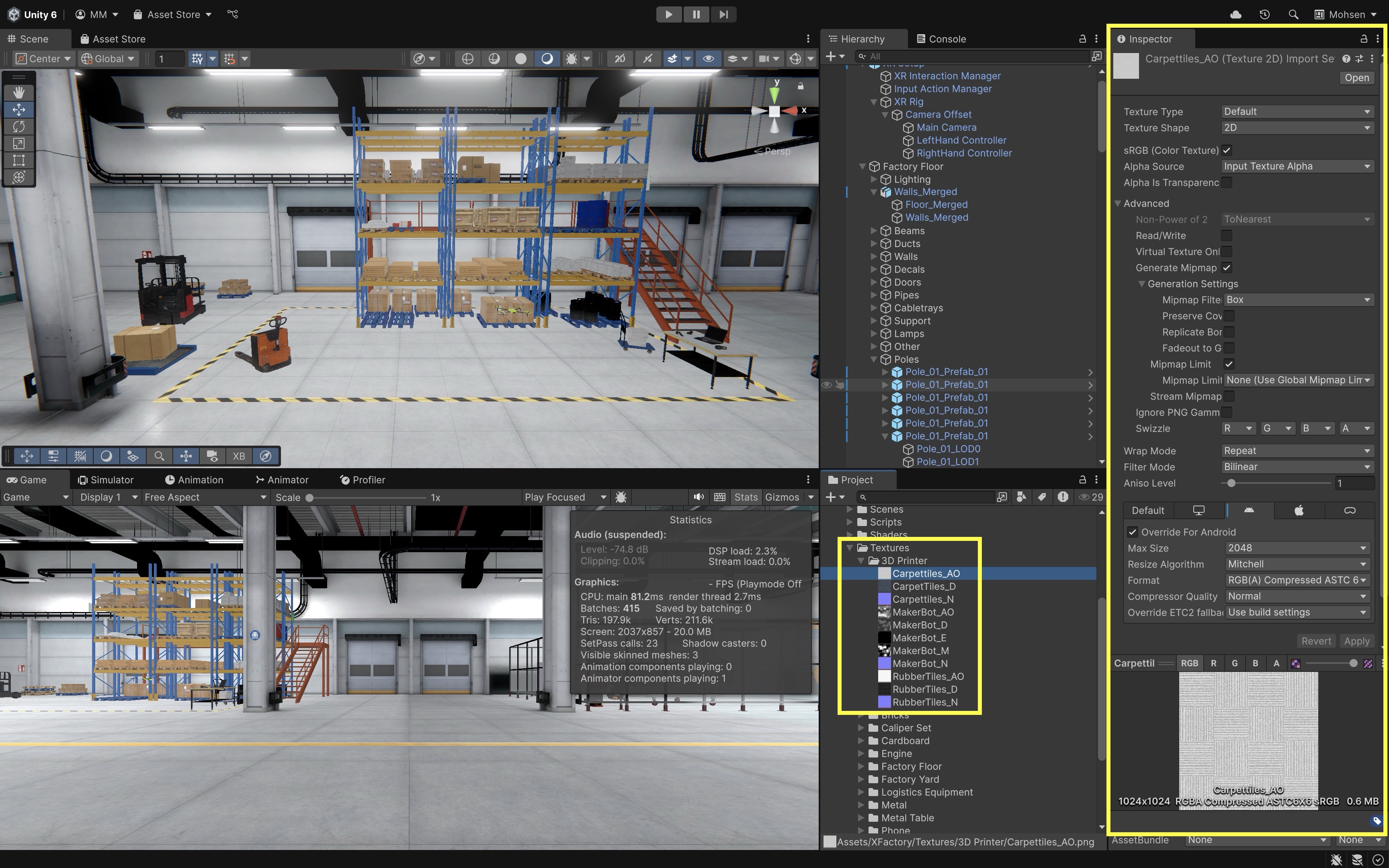Click the Play button

click(x=669, y=14)
